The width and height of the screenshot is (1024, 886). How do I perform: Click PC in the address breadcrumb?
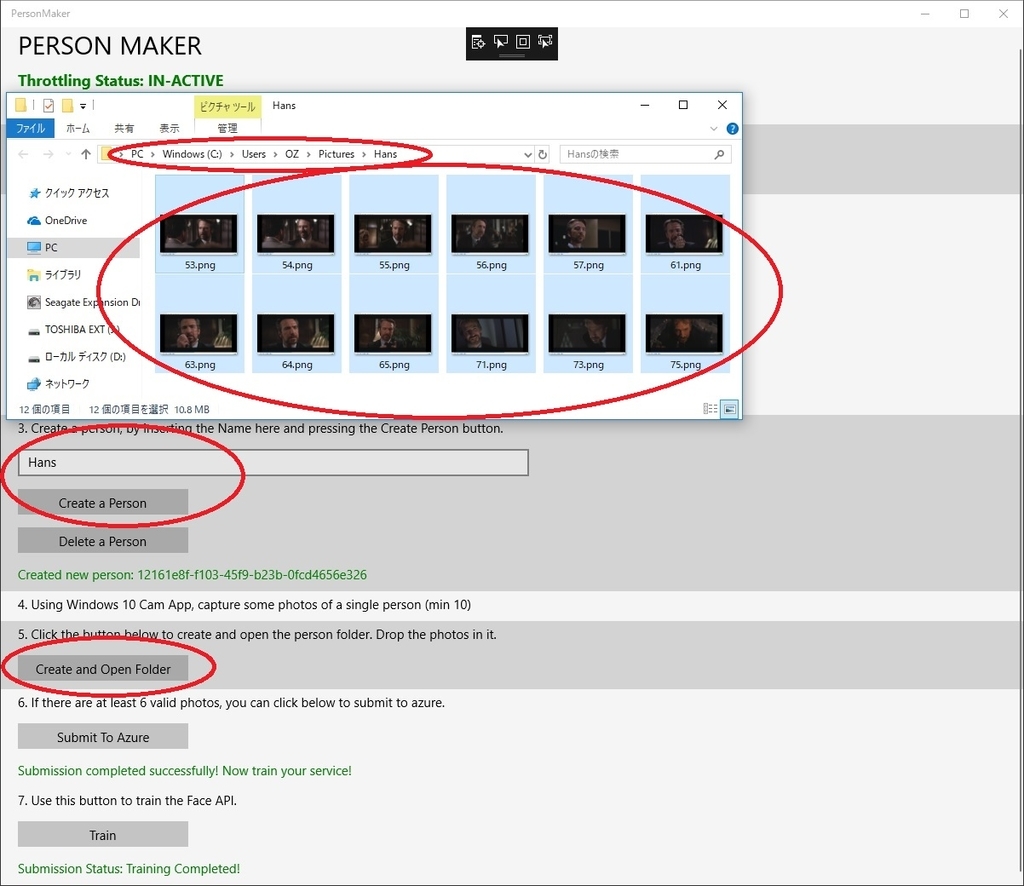coord(137,154)
